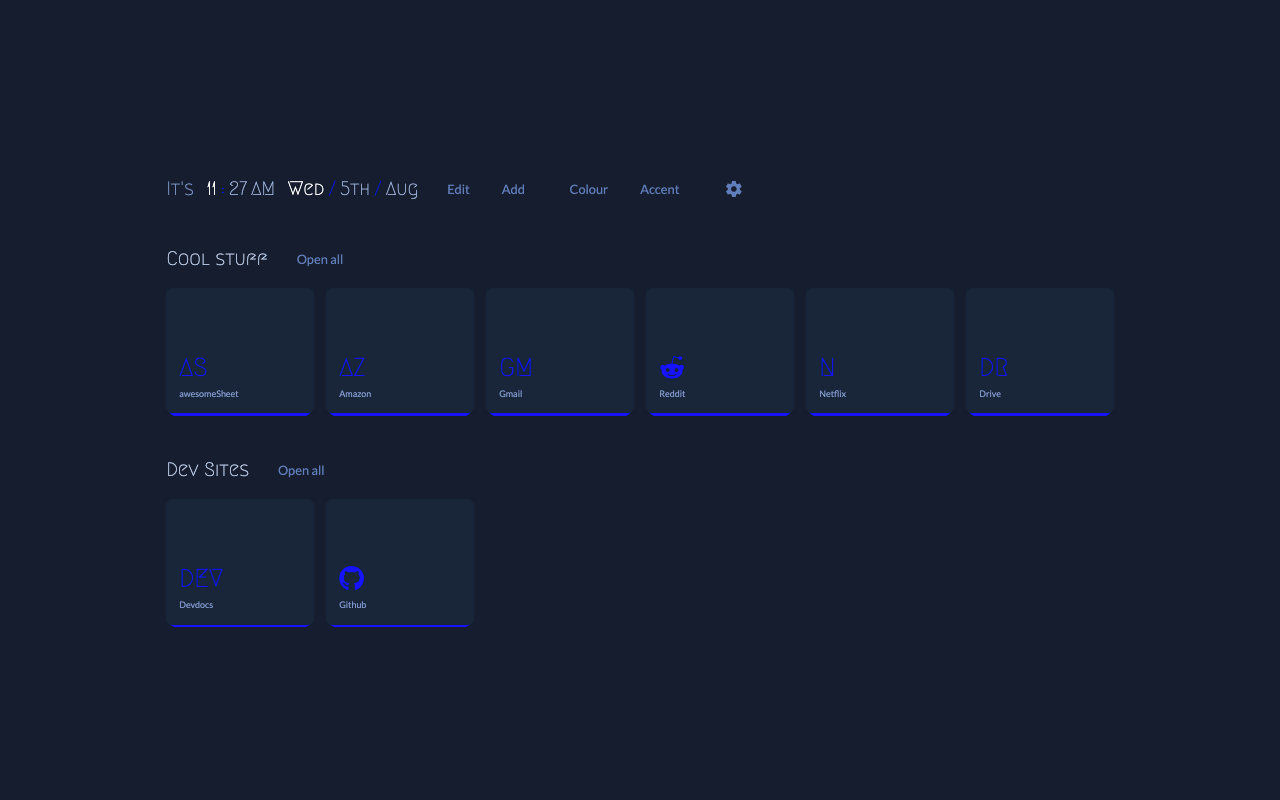Click the AZ Amazon letter icon
The height and width of the screenshot is (800, 1280).
[352, 367]
